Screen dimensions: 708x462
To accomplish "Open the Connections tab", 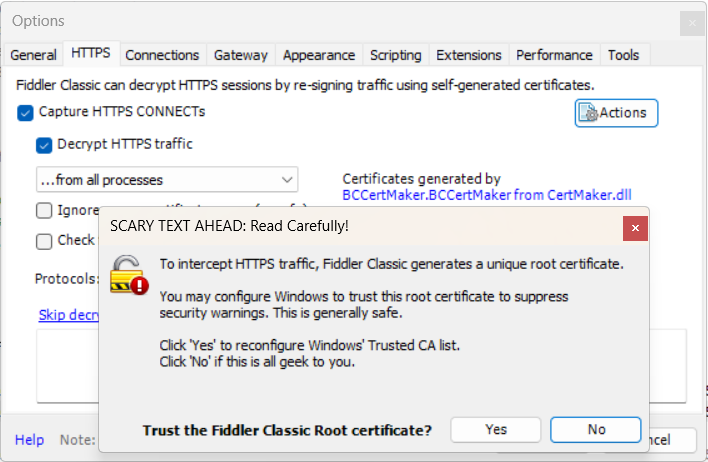I will 162,55.
